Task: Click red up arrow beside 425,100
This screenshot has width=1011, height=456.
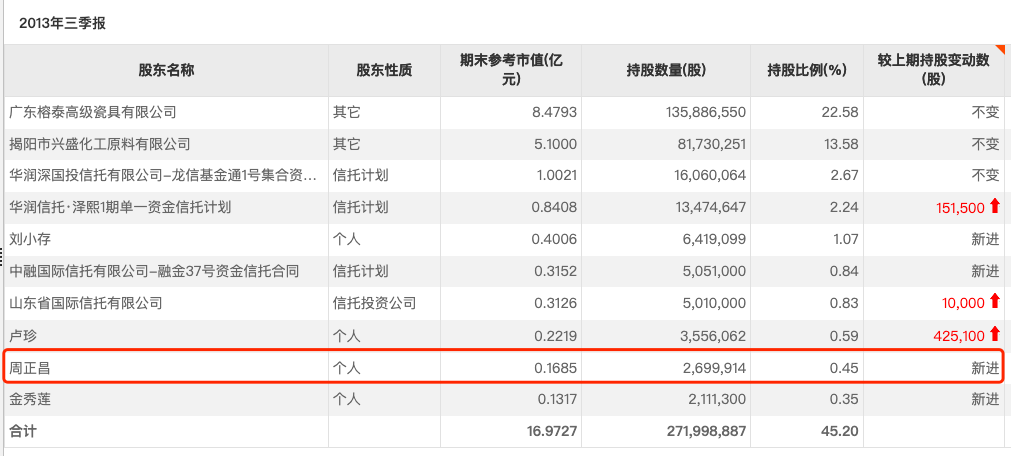Action: (995, 334)
